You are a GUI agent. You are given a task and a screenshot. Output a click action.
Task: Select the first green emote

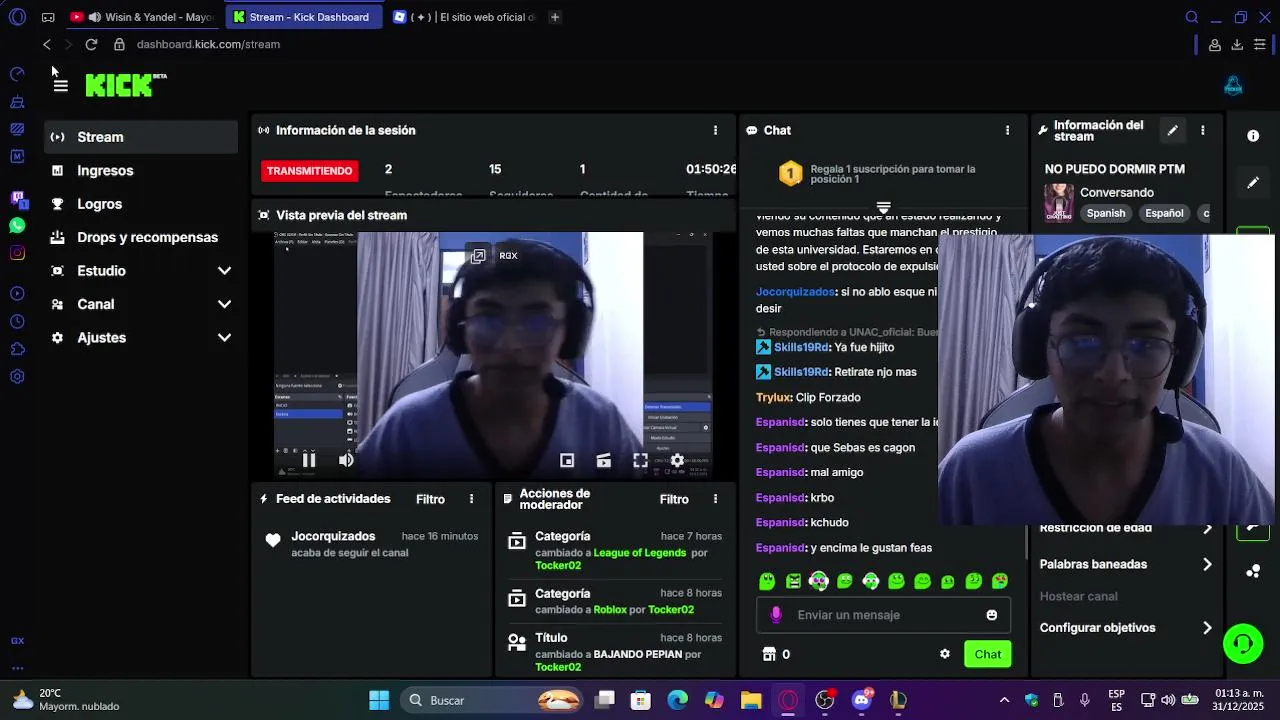pos(767,581)
